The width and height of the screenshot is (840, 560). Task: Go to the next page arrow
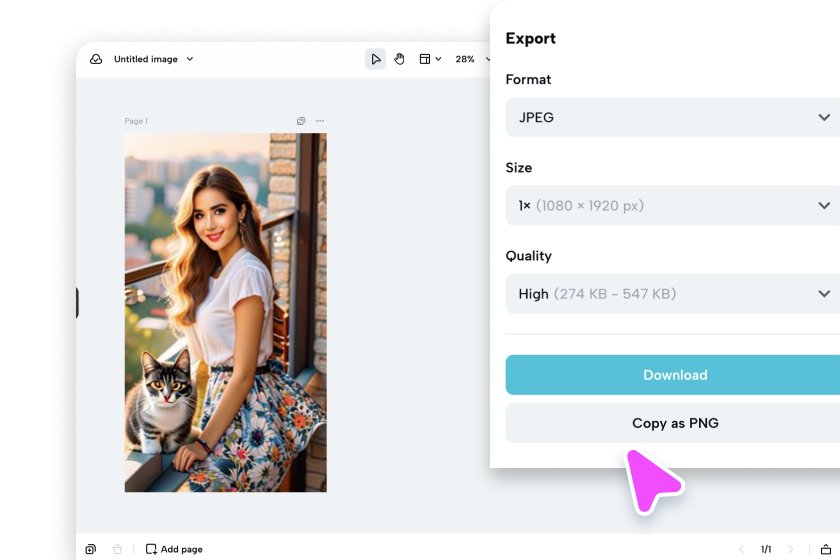click(x=791, y=549)
